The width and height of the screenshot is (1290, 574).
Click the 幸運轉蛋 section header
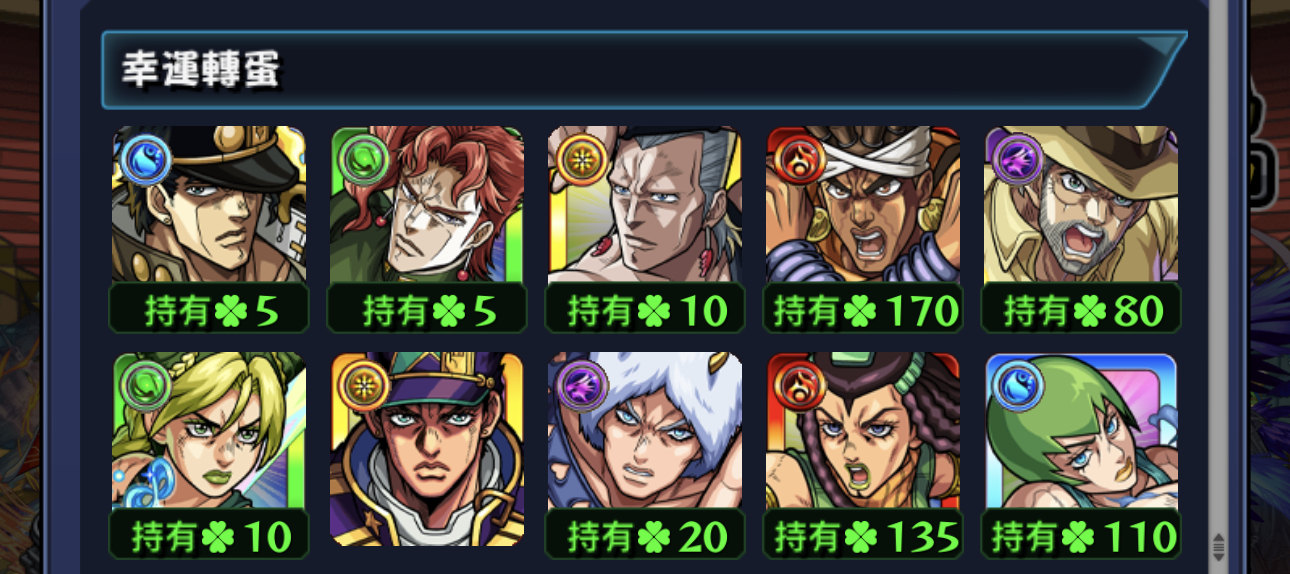[644, 70]
